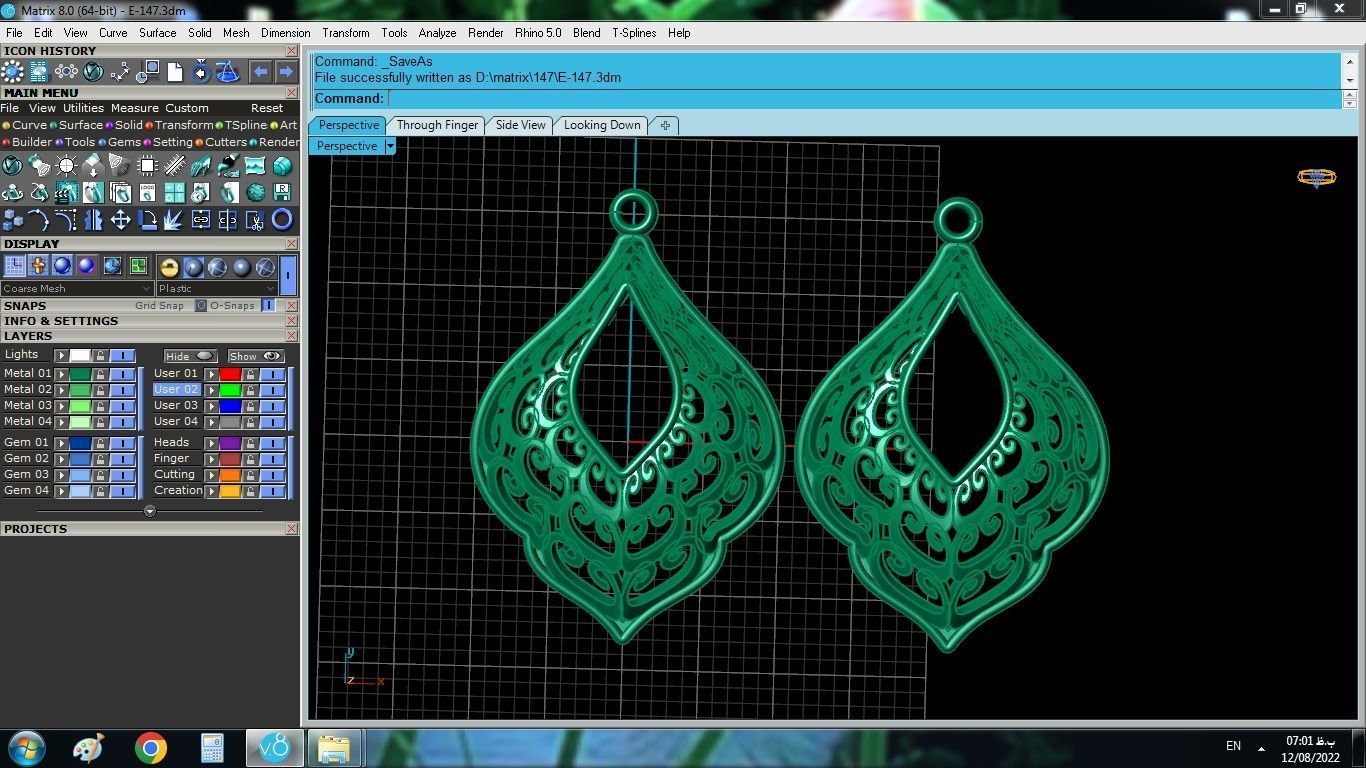Toggle the lock on the Cutting layer

point(250,474)
